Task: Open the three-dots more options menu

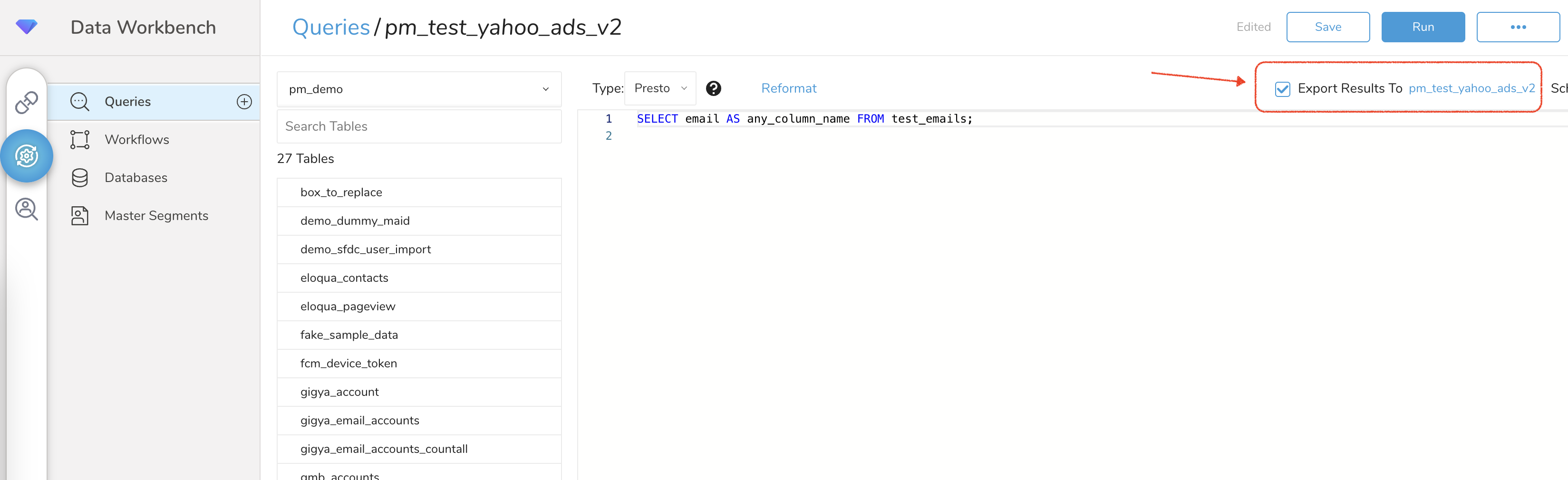Action: [1518, 28]
